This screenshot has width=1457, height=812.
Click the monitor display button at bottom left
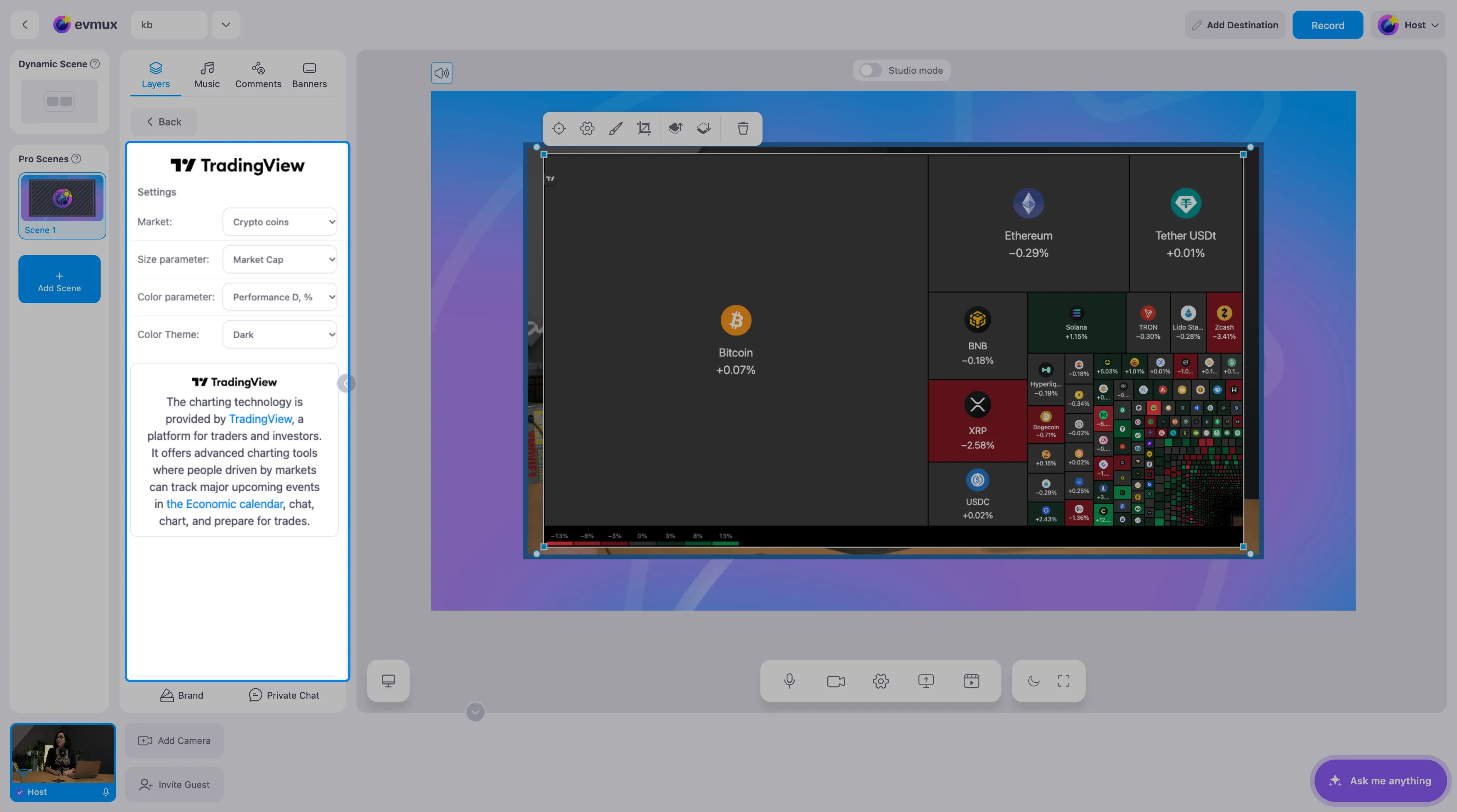coord(388,681)
